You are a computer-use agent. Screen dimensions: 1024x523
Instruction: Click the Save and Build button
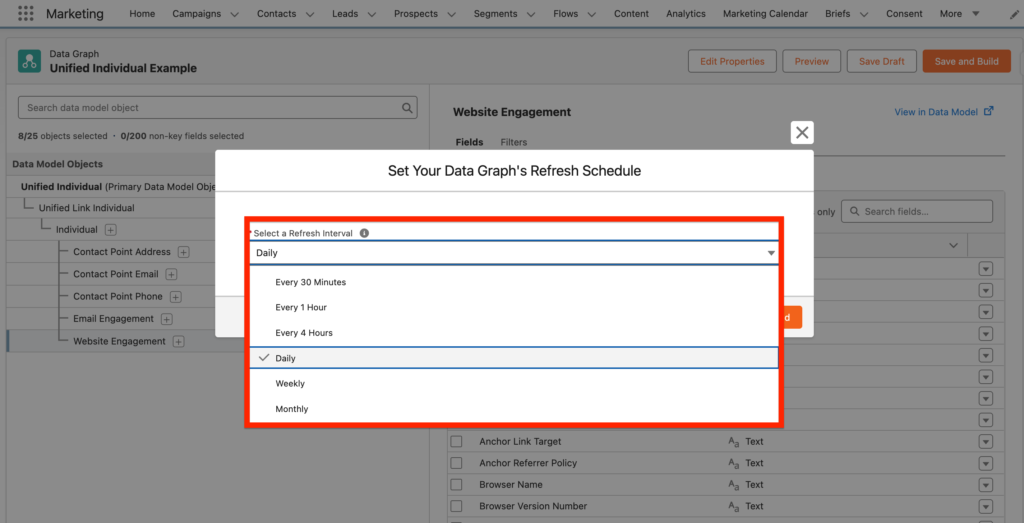(966, 61)
